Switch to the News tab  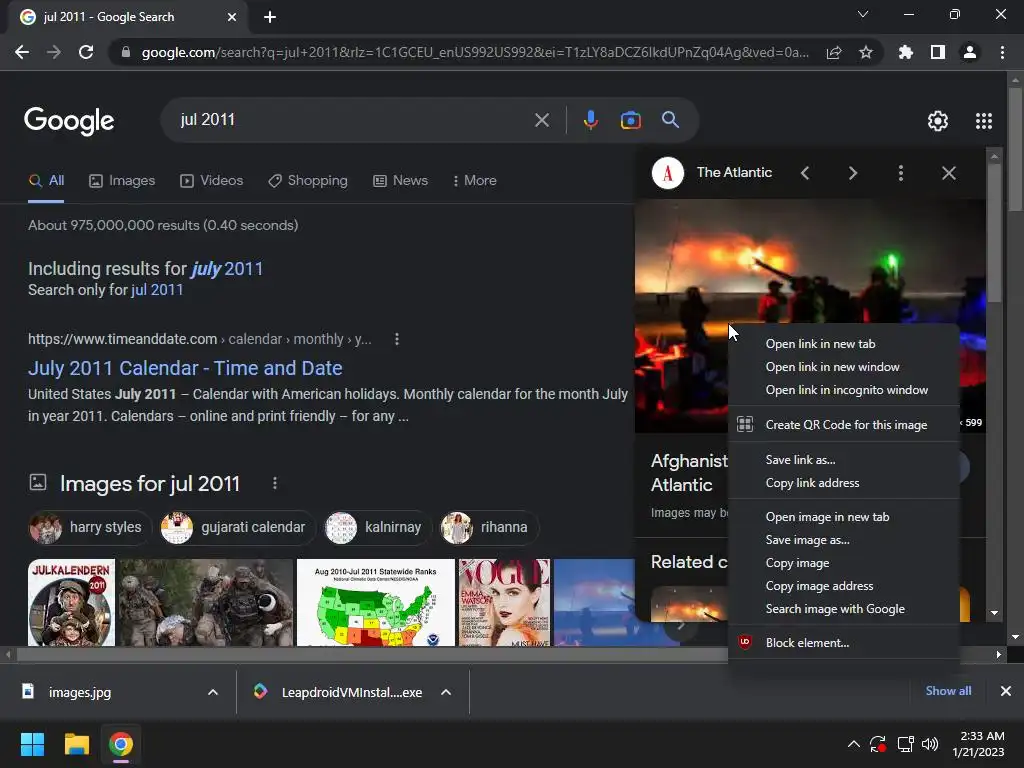(400, 181)
